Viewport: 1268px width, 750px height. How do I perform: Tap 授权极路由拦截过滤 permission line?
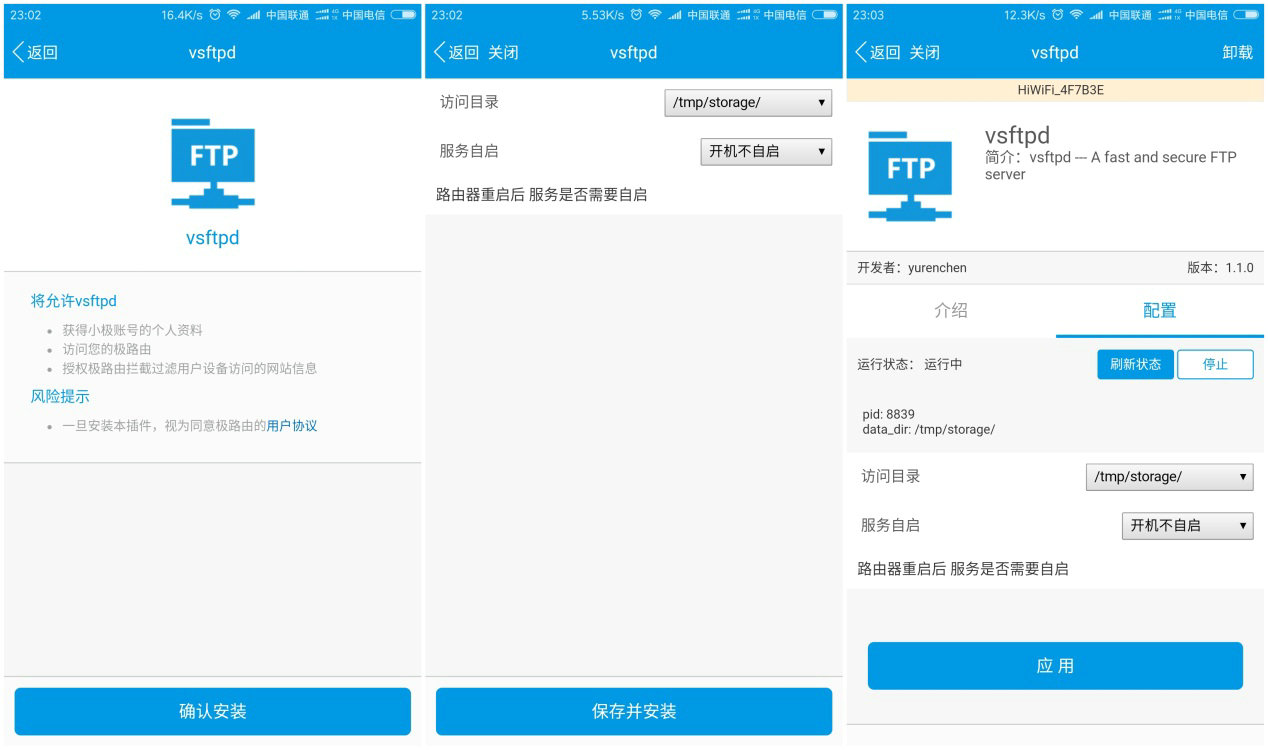(x=190, y=368)
